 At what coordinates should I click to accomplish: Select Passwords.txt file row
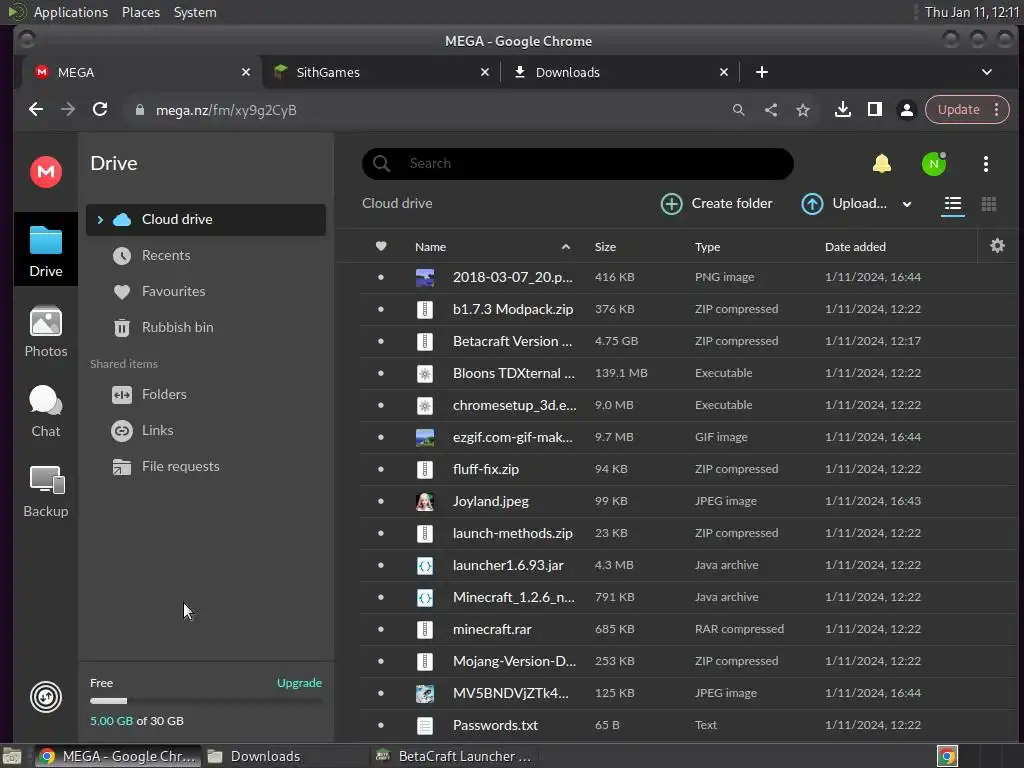click(688, 725)
